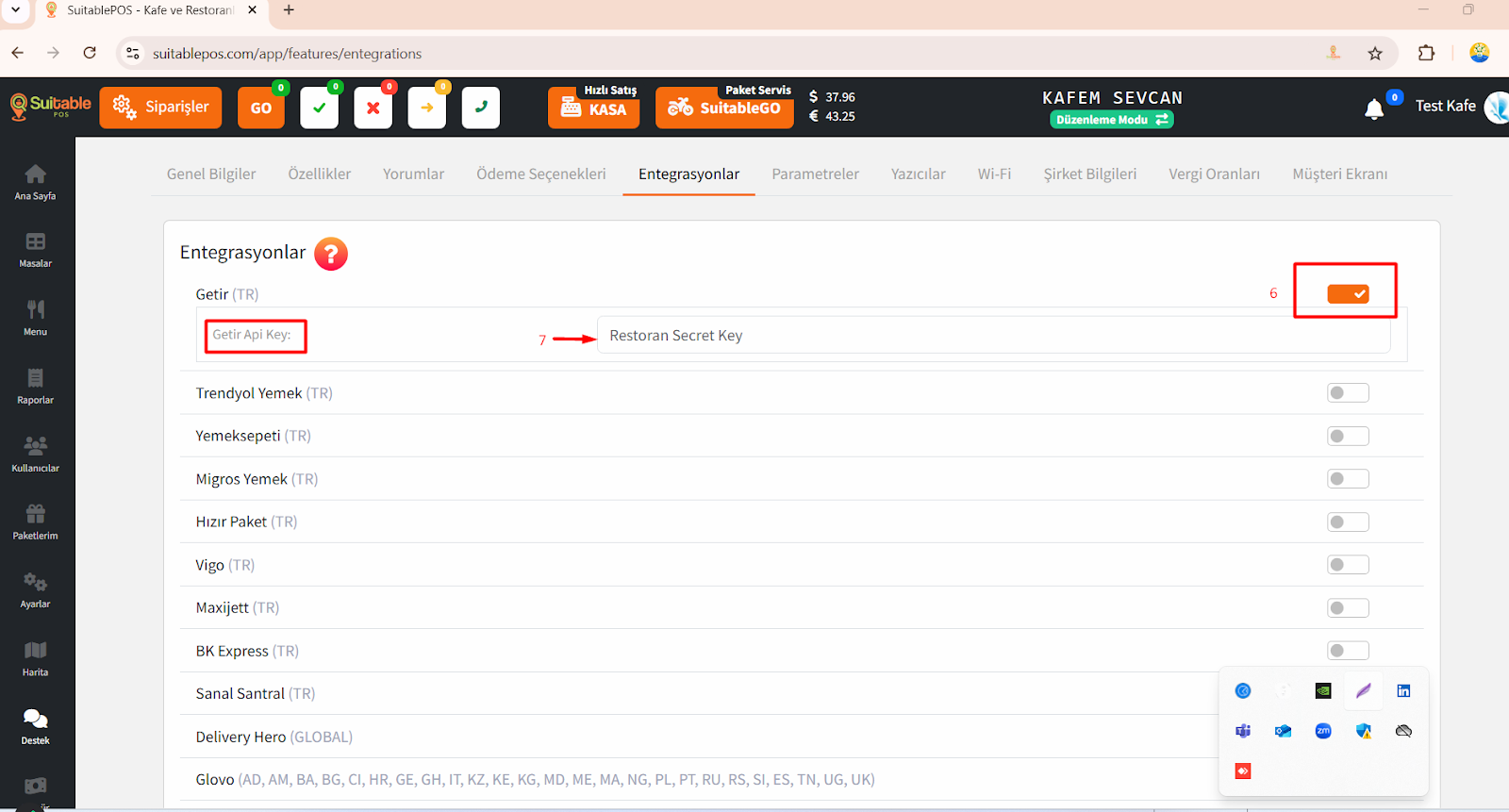Image resolution: width=1509 pixels, height=812 pixels.
Task: Open a new browser tab
Action: point(289,10)
